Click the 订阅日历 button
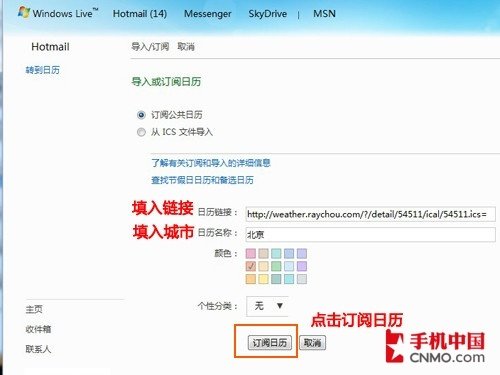 270,343
